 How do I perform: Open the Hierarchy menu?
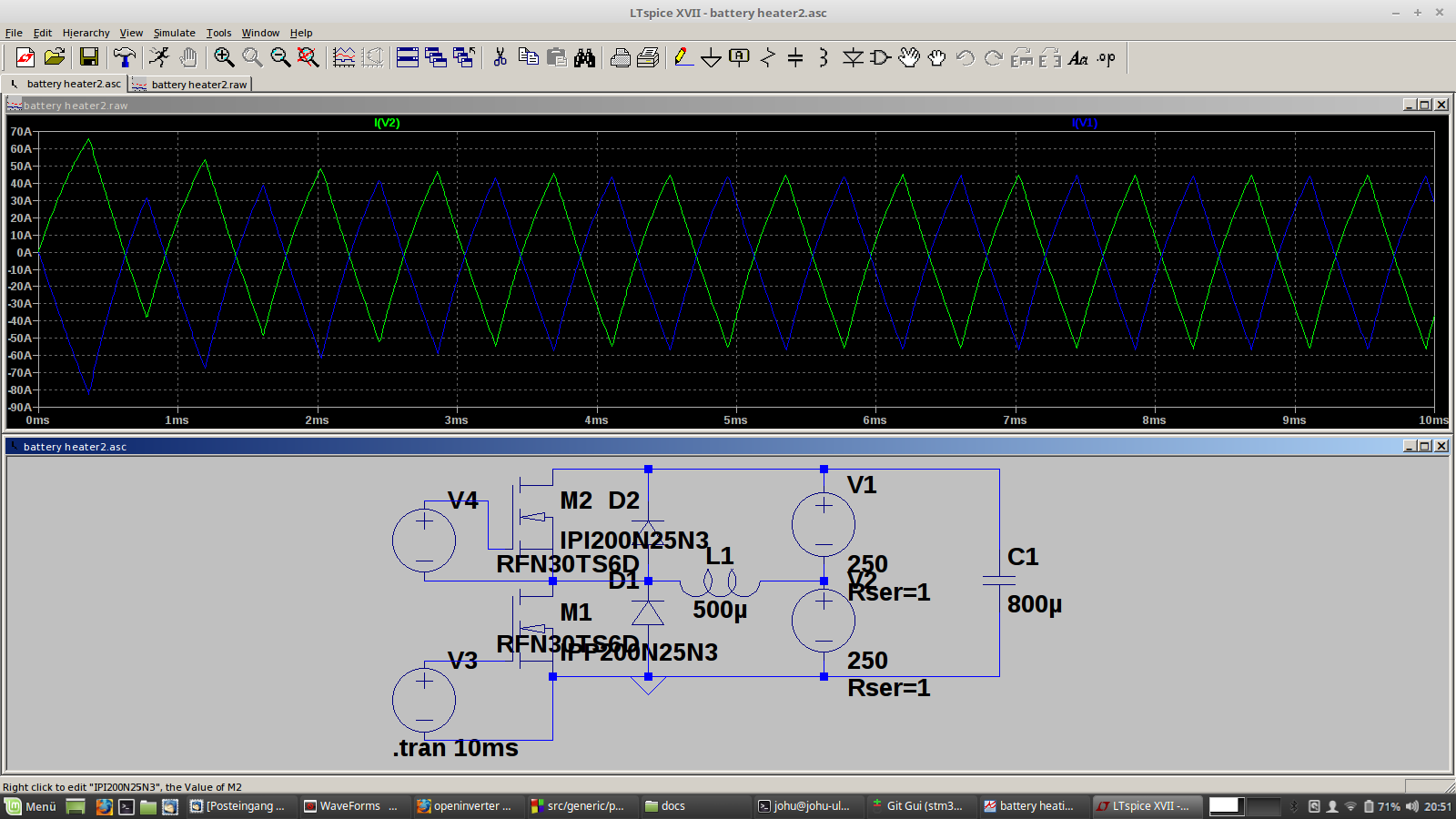(86, 33)
